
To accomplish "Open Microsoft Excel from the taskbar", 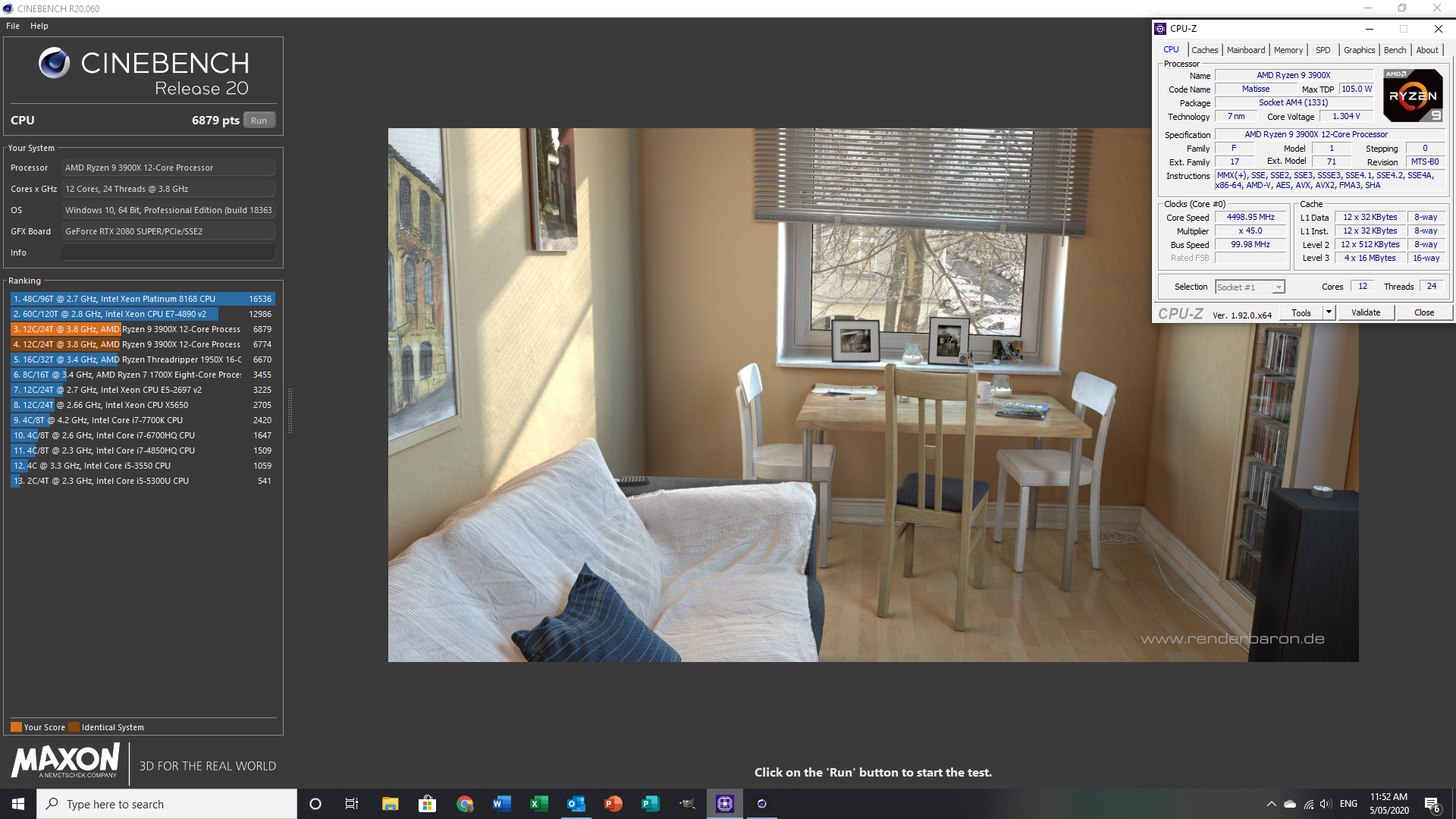I will (x=539, y=804).
